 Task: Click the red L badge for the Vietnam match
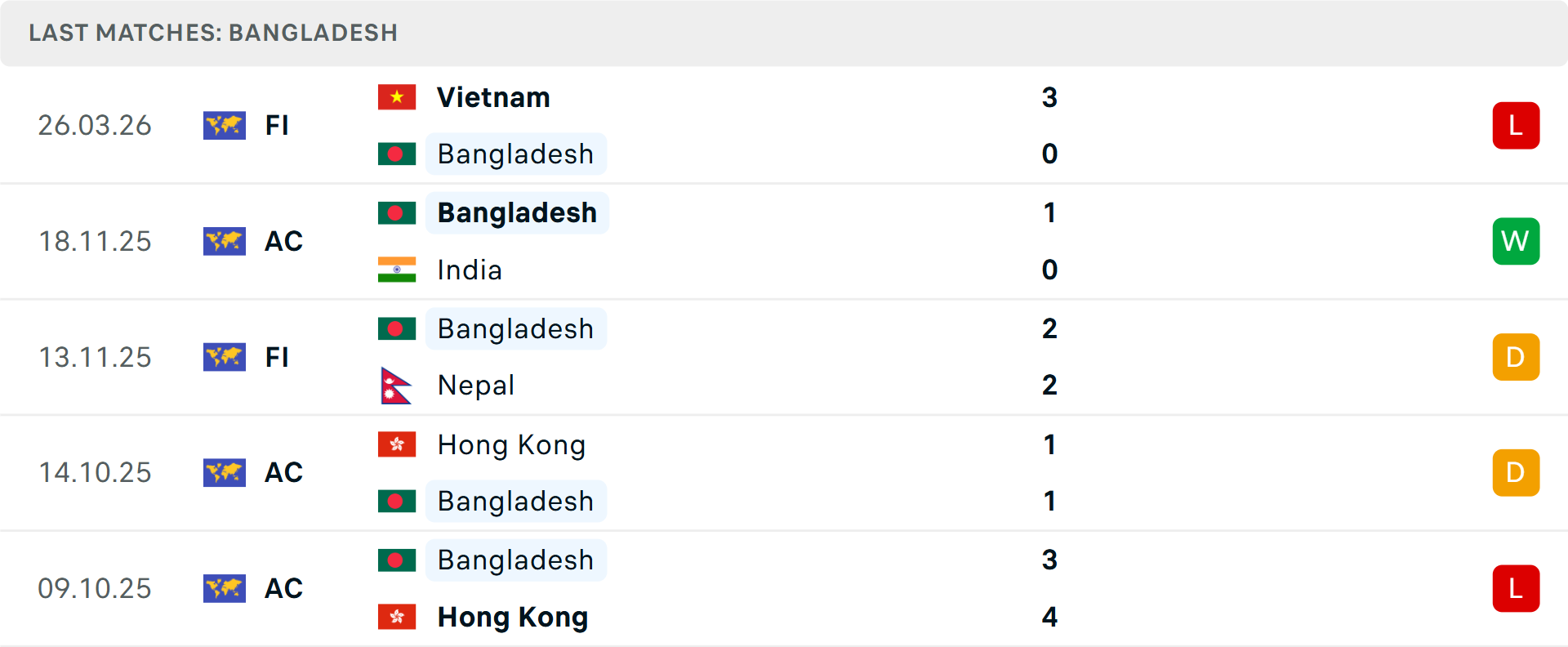(1516, 125)
